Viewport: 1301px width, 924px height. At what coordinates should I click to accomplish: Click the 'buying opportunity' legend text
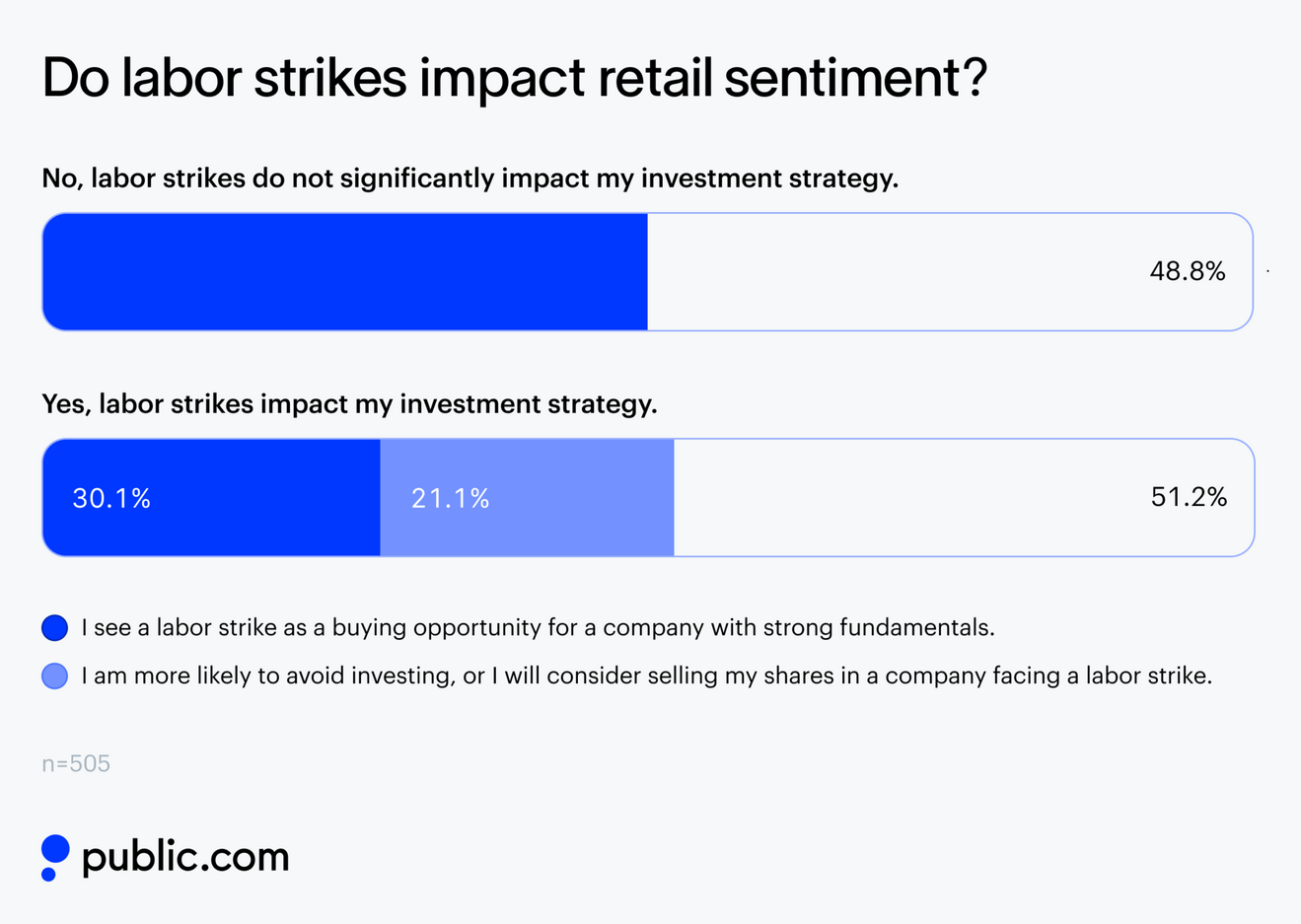click(538, 627)
